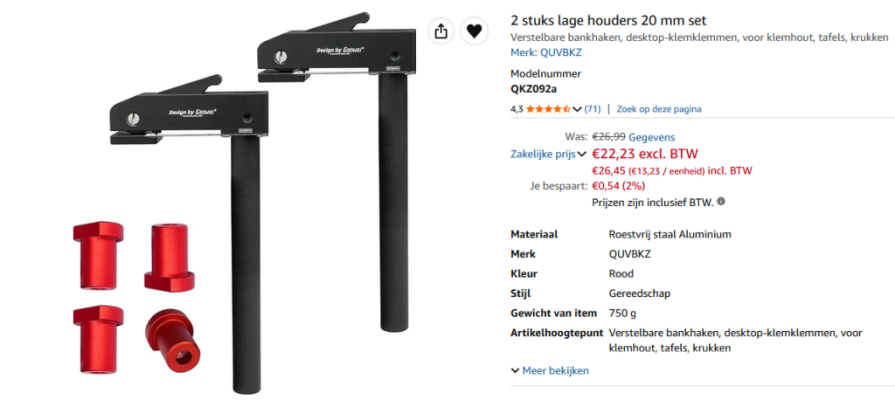Open the Merk: QUVBKZ brand link
895x400 pixels.
546,52
